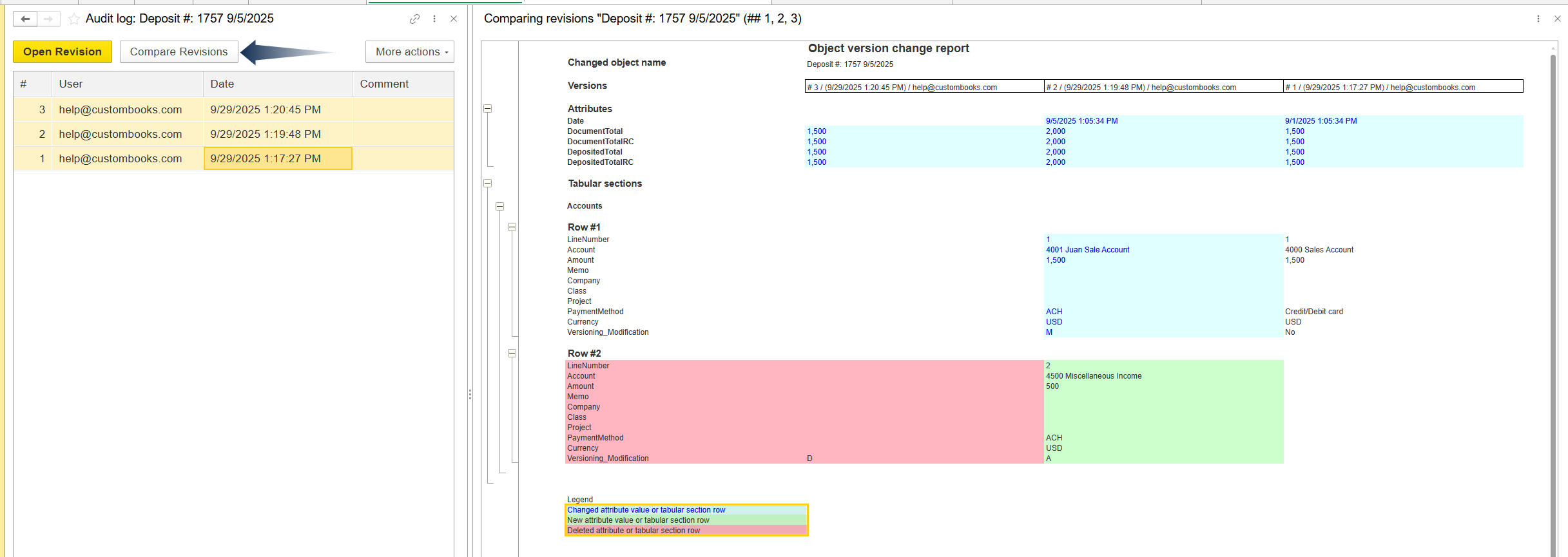Click the Compare Revisions button
1568x557 pixels.
(179, 52)
